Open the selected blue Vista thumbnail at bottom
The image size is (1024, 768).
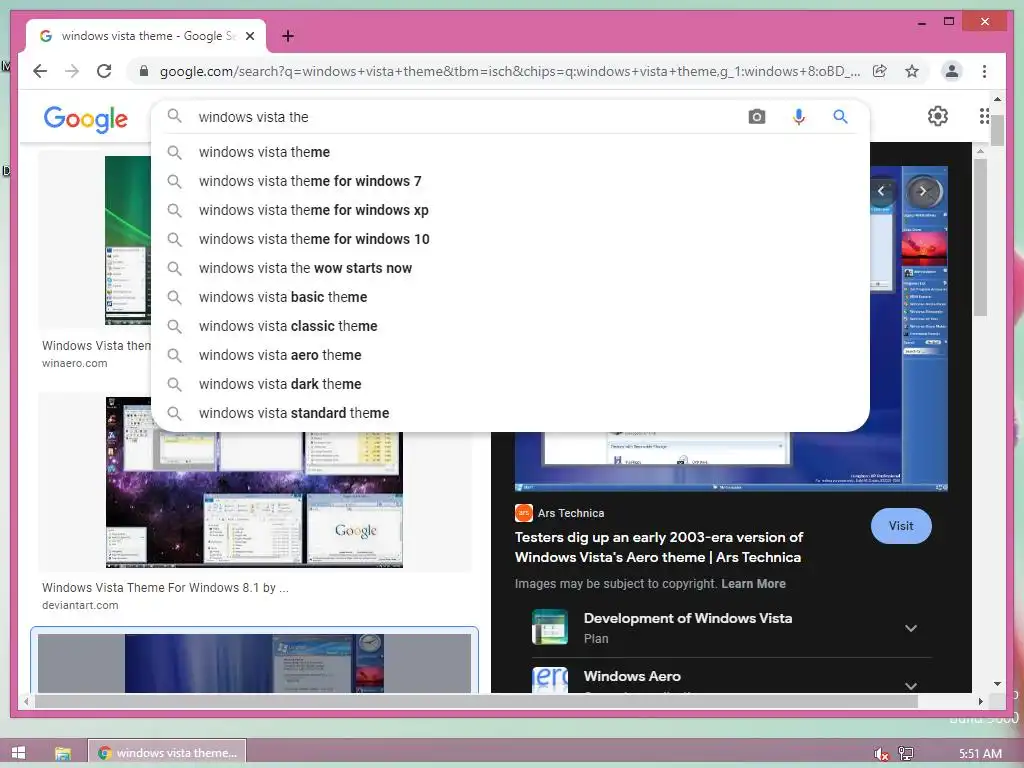pos(255,663)
